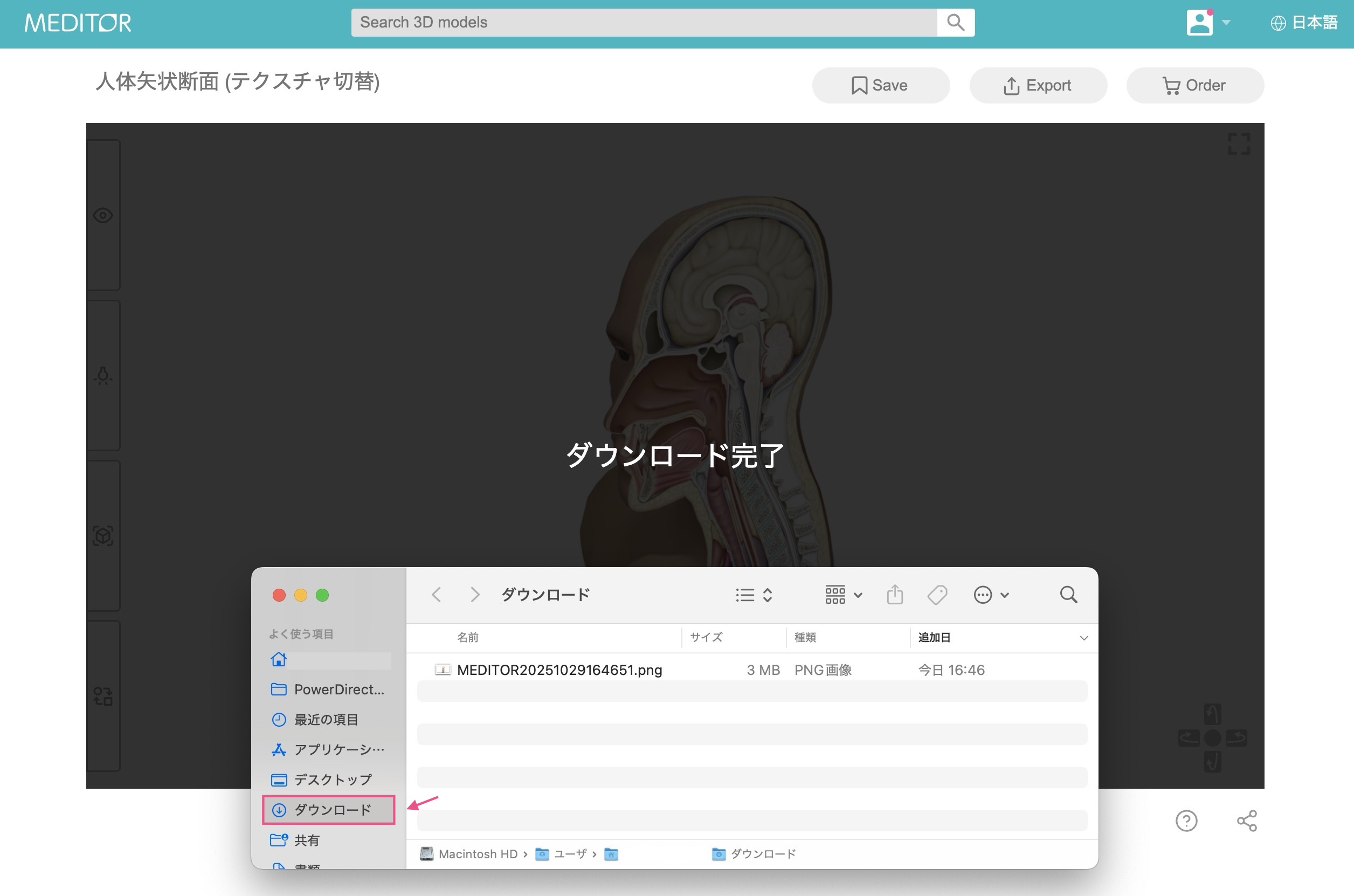This screenshot has width=1354, height=896.
Task: Open Finder grouping options dropdown
Action: pyautogui.click(x=843, y=595)
